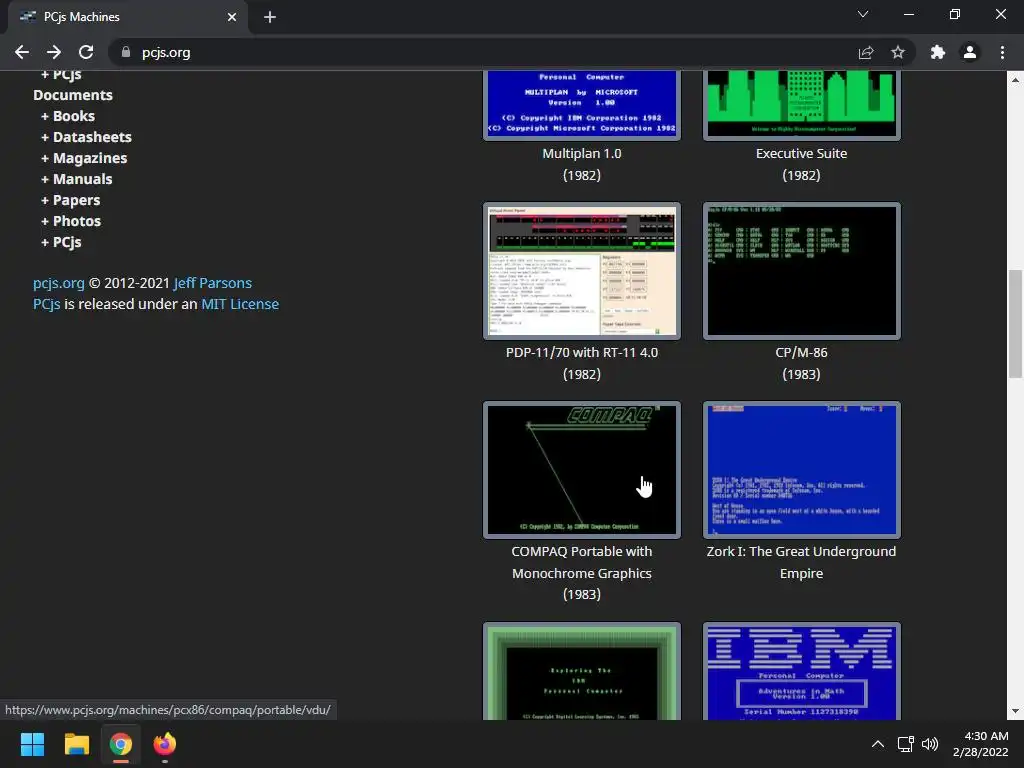Expand the Magazines entry
The image size is (1024, 768).
(x=84, y=158)
